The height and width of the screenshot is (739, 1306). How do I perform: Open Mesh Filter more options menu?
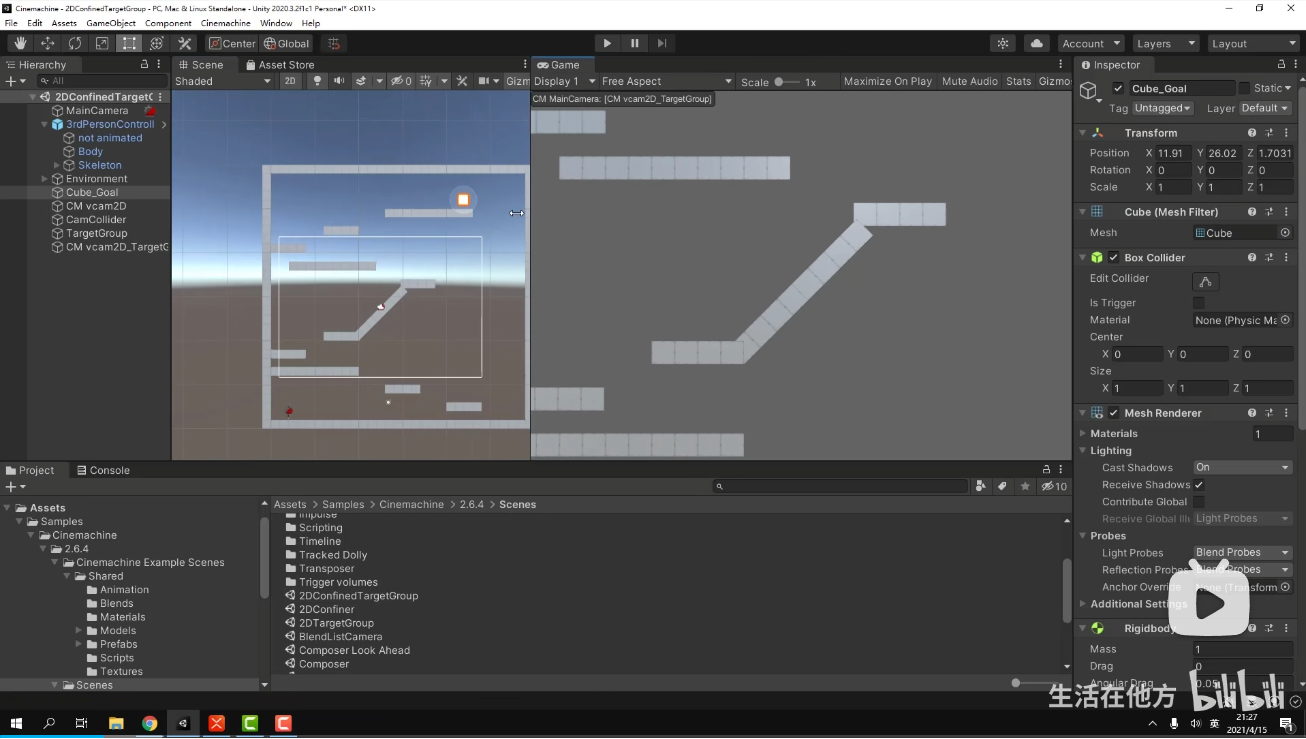[1286, 212]
